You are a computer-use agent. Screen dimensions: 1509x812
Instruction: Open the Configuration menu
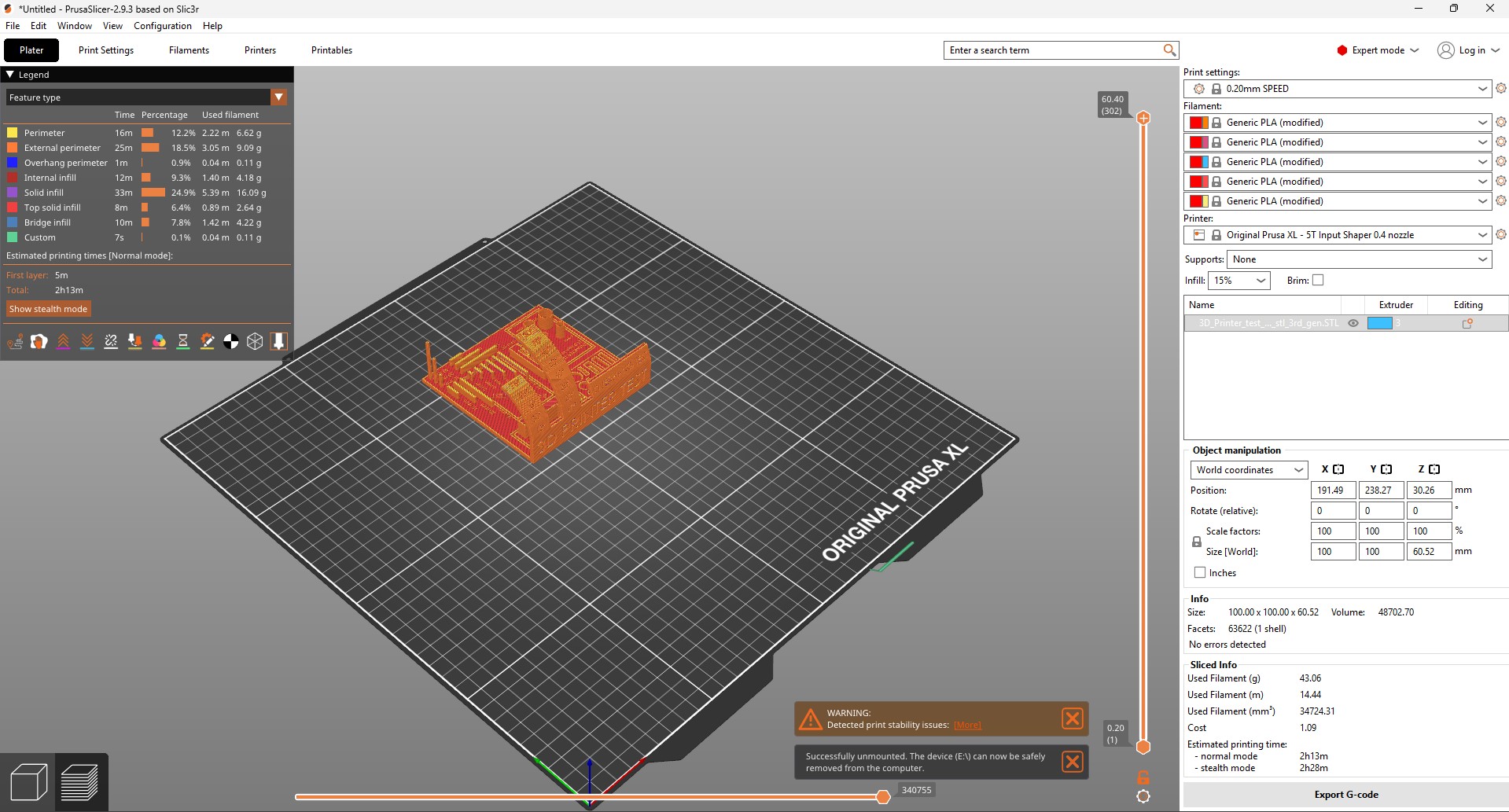[x=162, y=26]
